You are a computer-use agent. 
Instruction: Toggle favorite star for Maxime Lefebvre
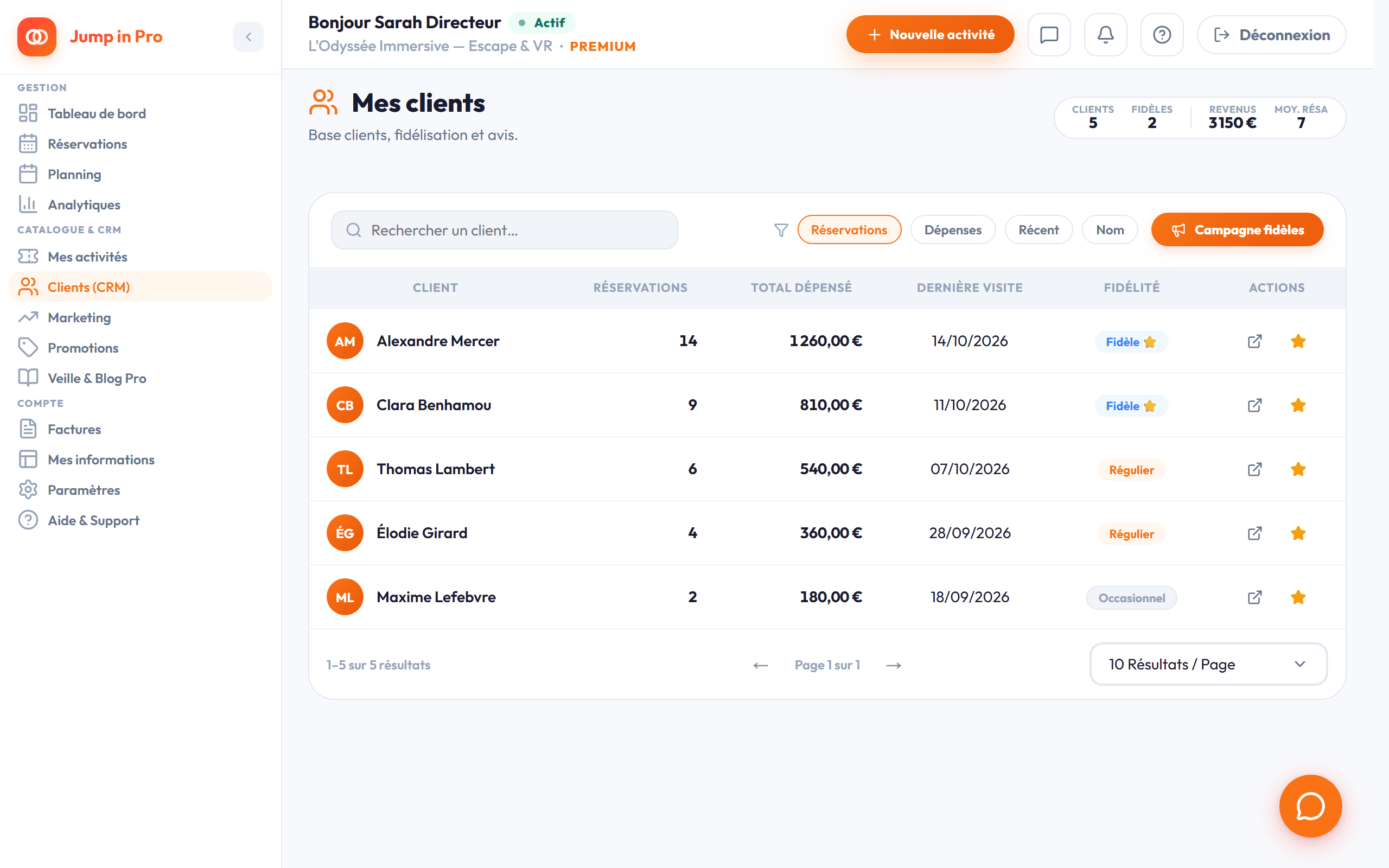[x=1298, y=598]
